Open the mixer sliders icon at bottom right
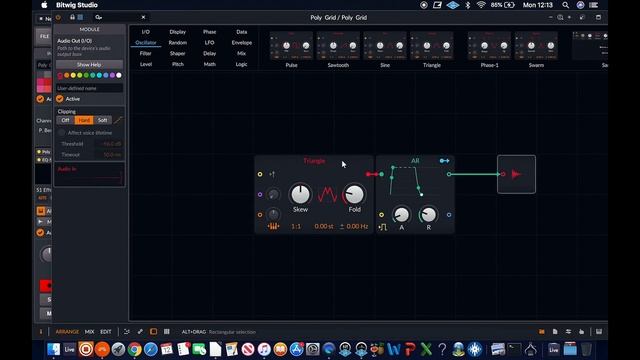Image resolution: width=640 pixels, height=360 pixels. click(568, 332)
